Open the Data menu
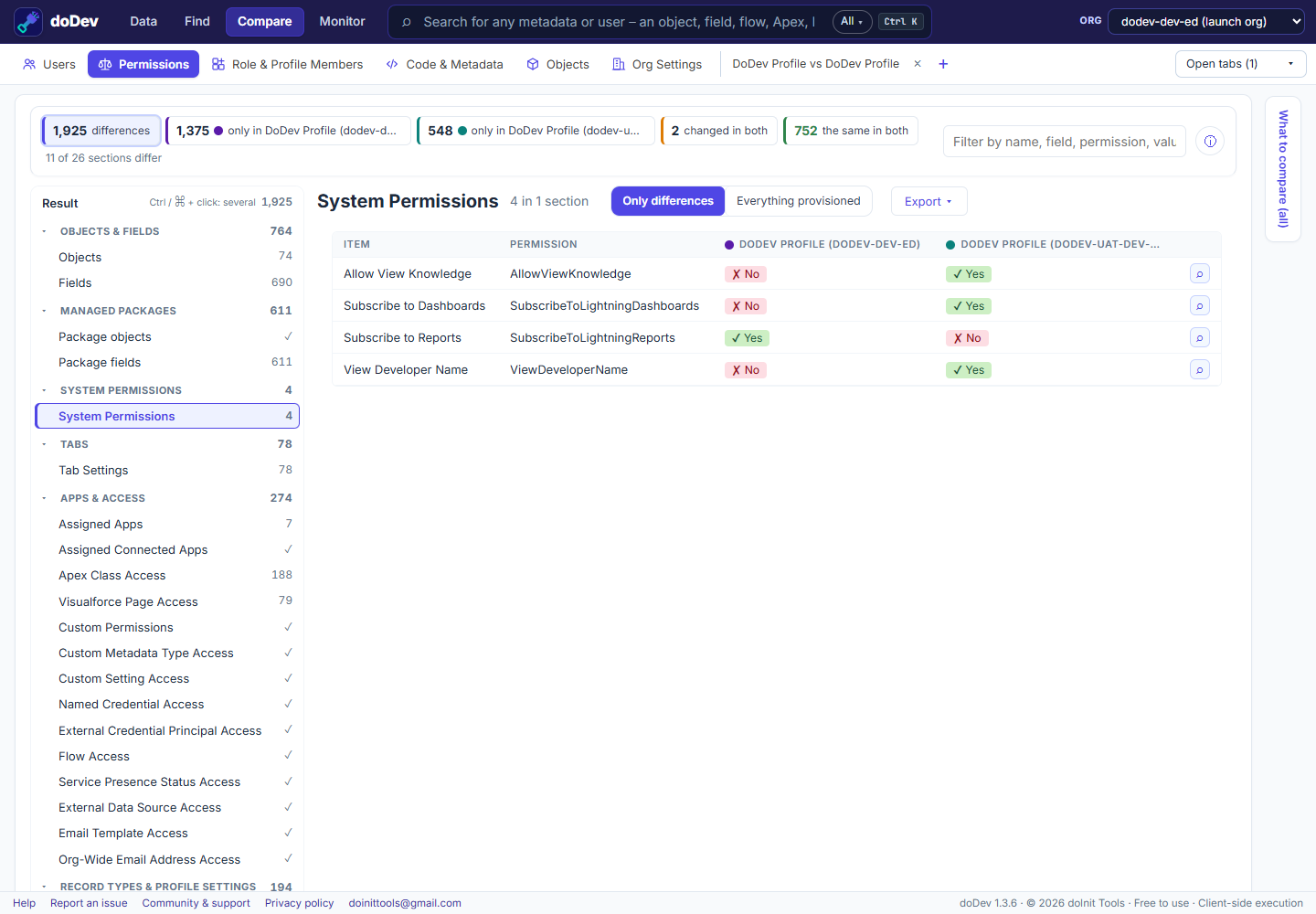The image size is (1316, 914). 143,21
